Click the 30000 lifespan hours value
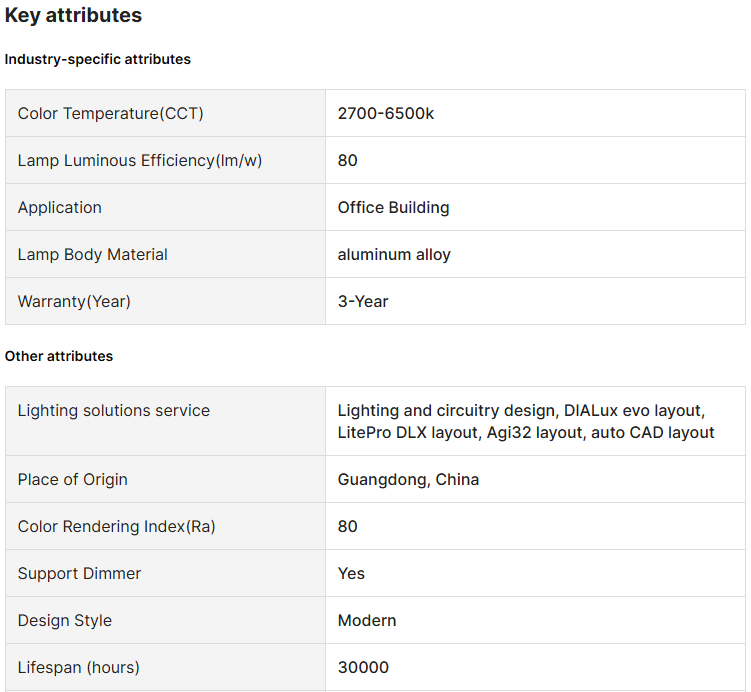 363,668
